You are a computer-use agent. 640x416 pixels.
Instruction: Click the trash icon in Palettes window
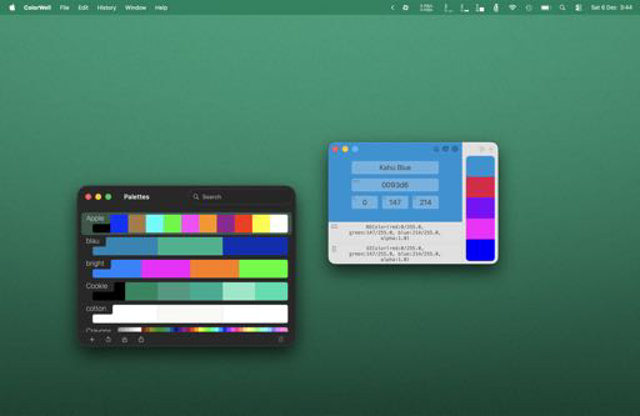(280, 339)
